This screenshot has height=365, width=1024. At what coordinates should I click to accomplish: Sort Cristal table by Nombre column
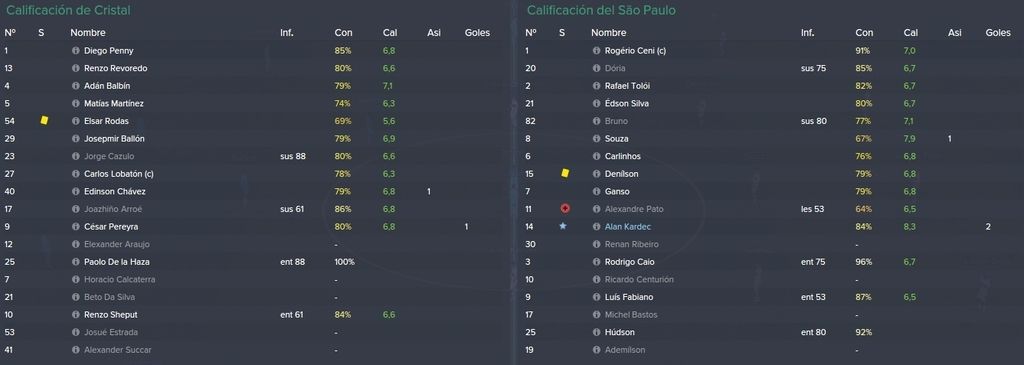coord(88,33)
